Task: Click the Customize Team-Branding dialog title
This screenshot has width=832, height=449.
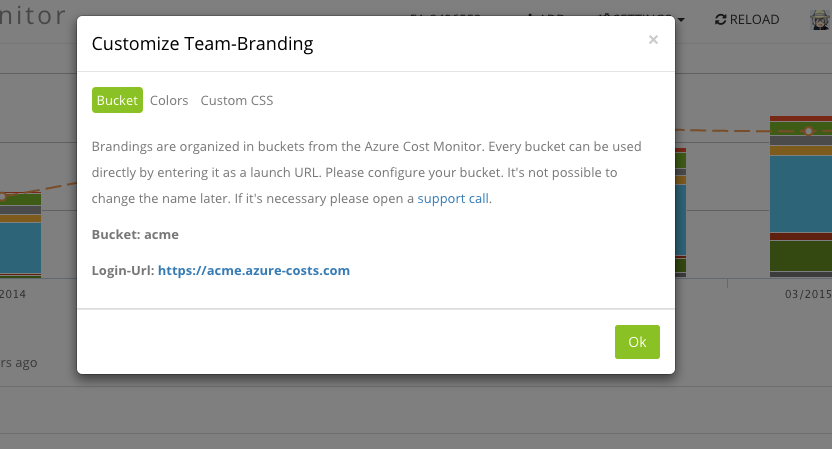Action: (202, 43)
